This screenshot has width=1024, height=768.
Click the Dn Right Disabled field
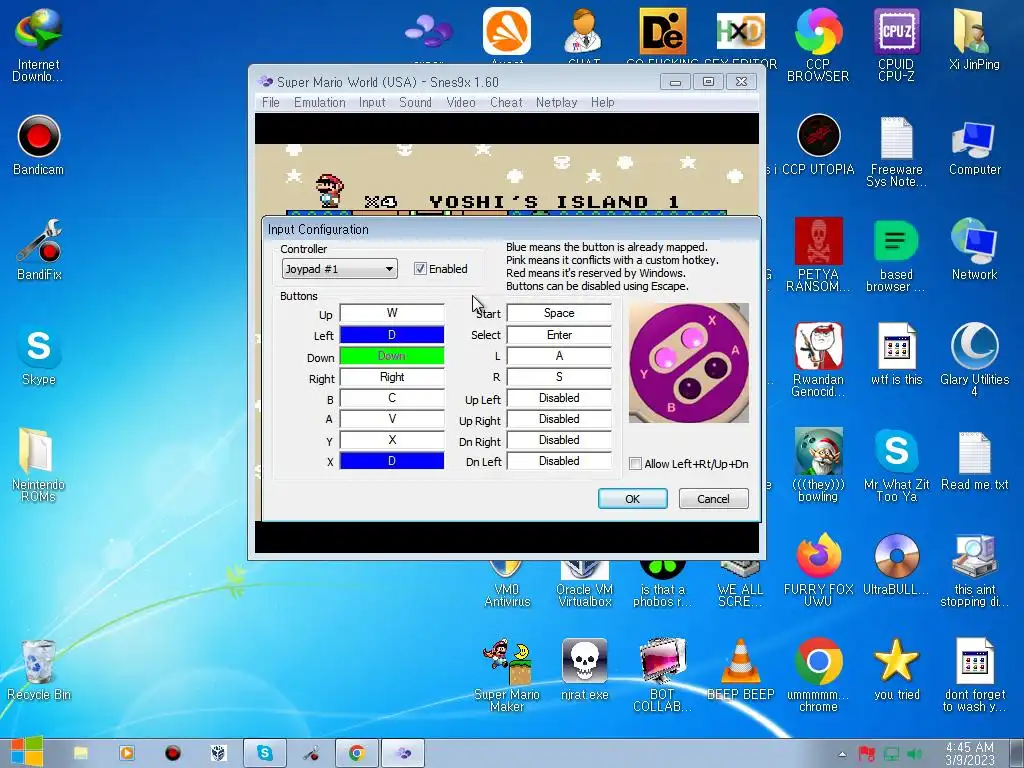tap(559, 440)
